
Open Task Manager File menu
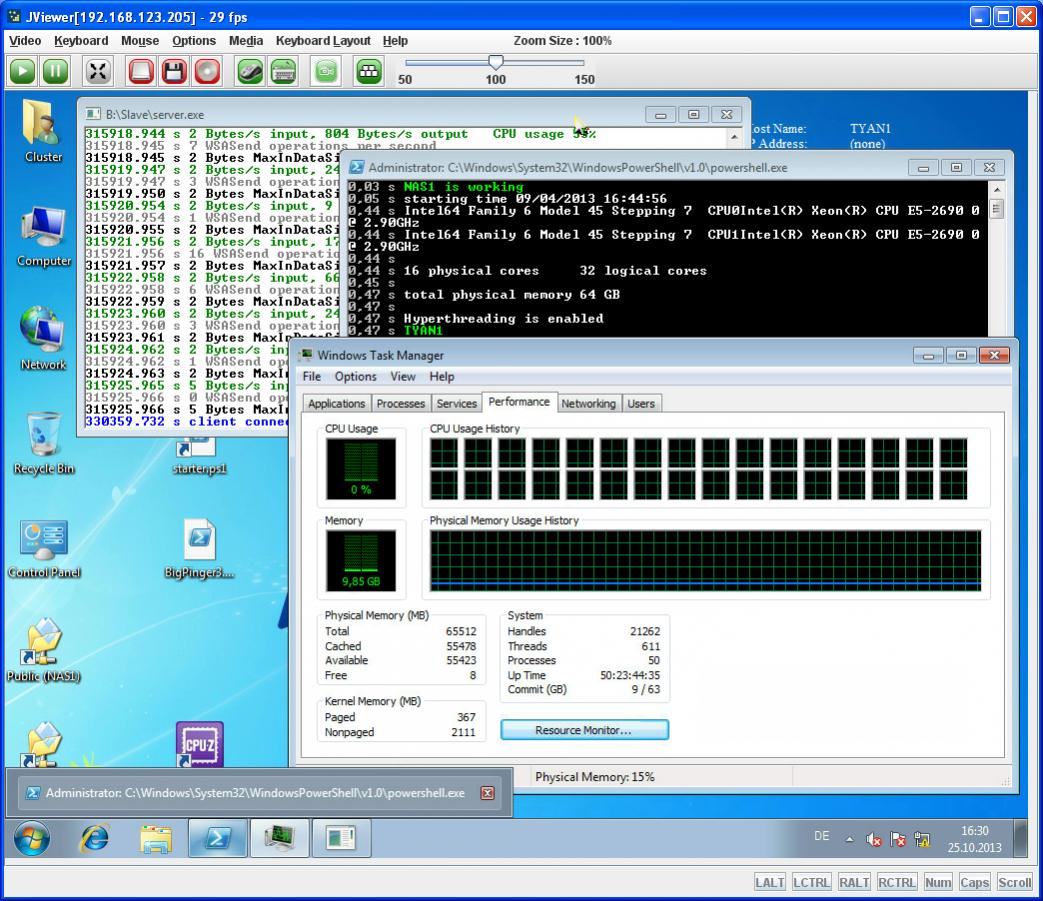pyautogui.click(x=312, y=376)
